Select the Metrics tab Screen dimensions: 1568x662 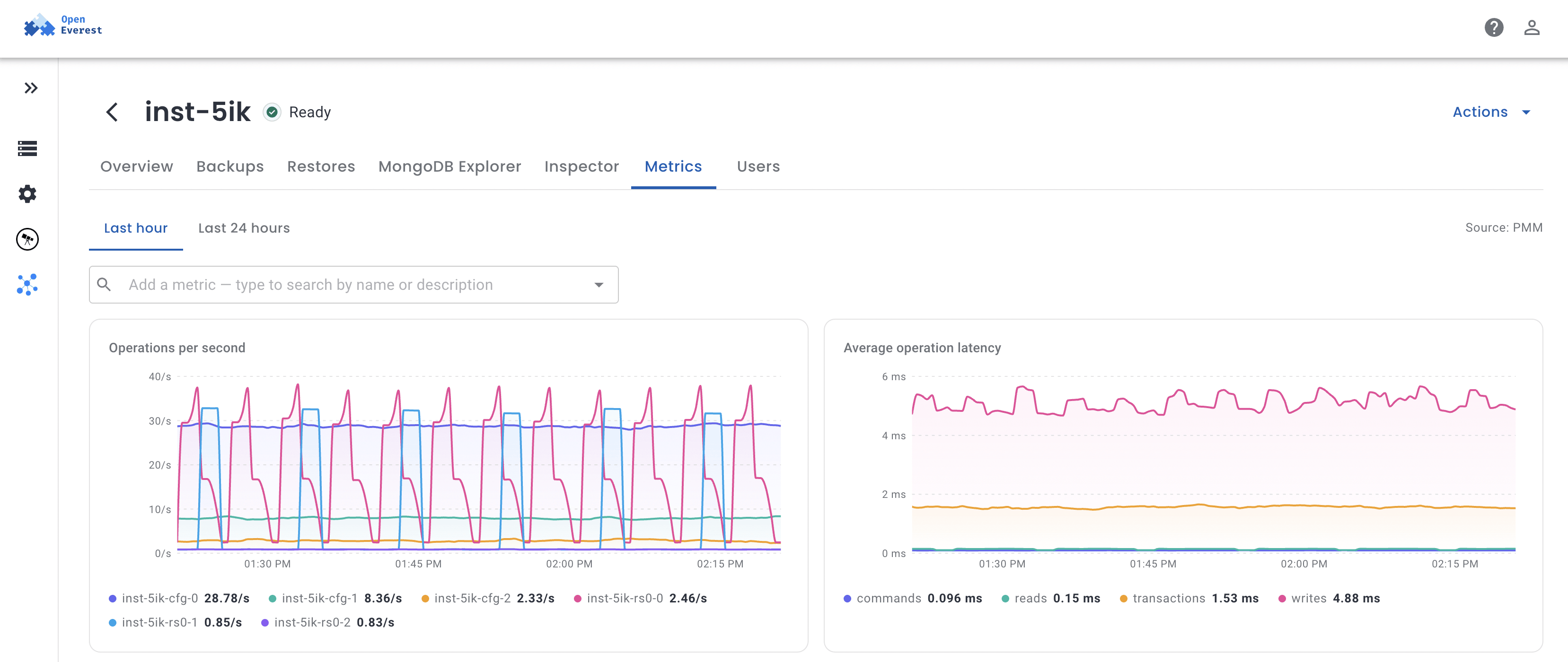673,166
